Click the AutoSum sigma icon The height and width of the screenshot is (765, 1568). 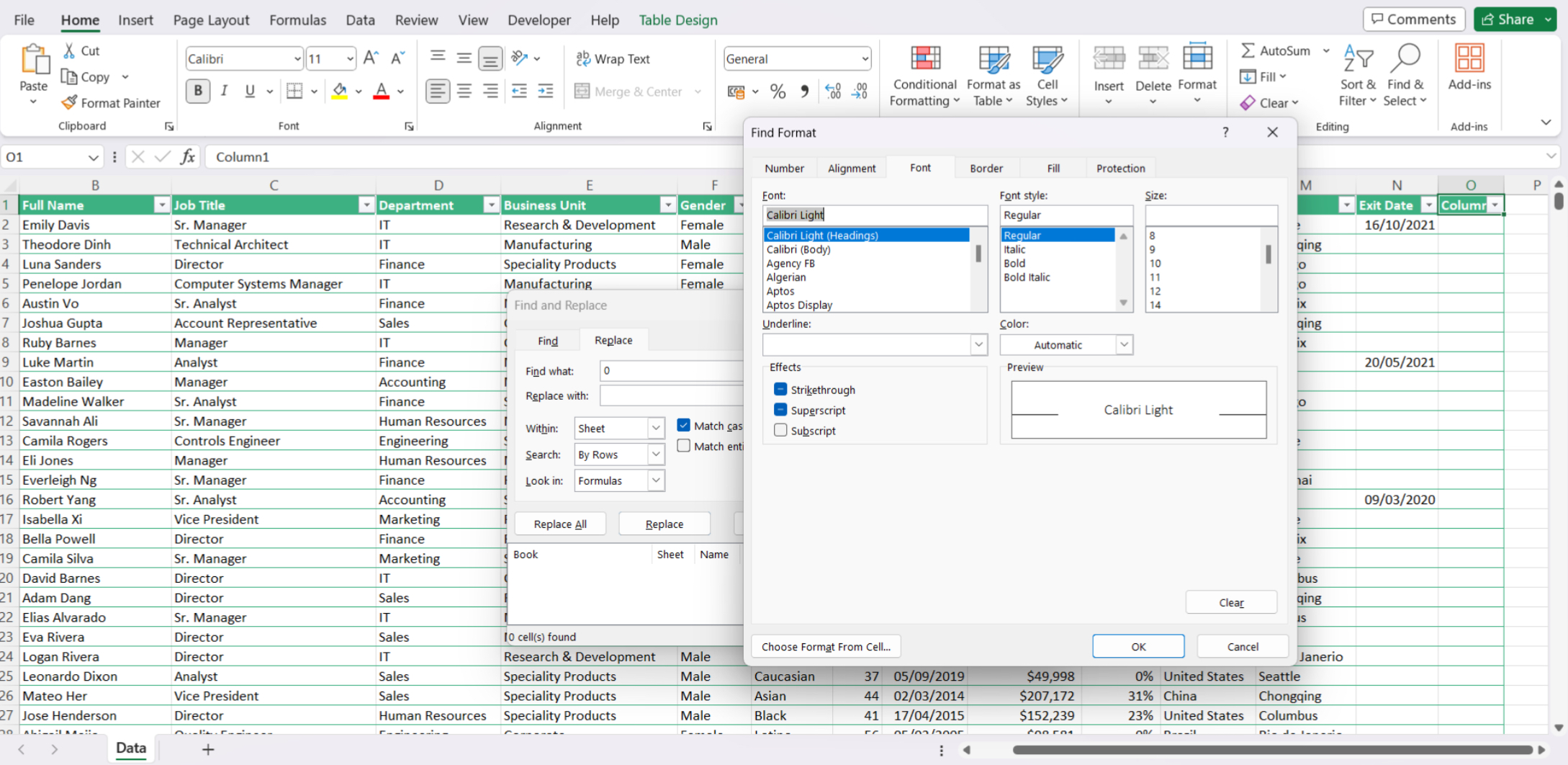1248,50
